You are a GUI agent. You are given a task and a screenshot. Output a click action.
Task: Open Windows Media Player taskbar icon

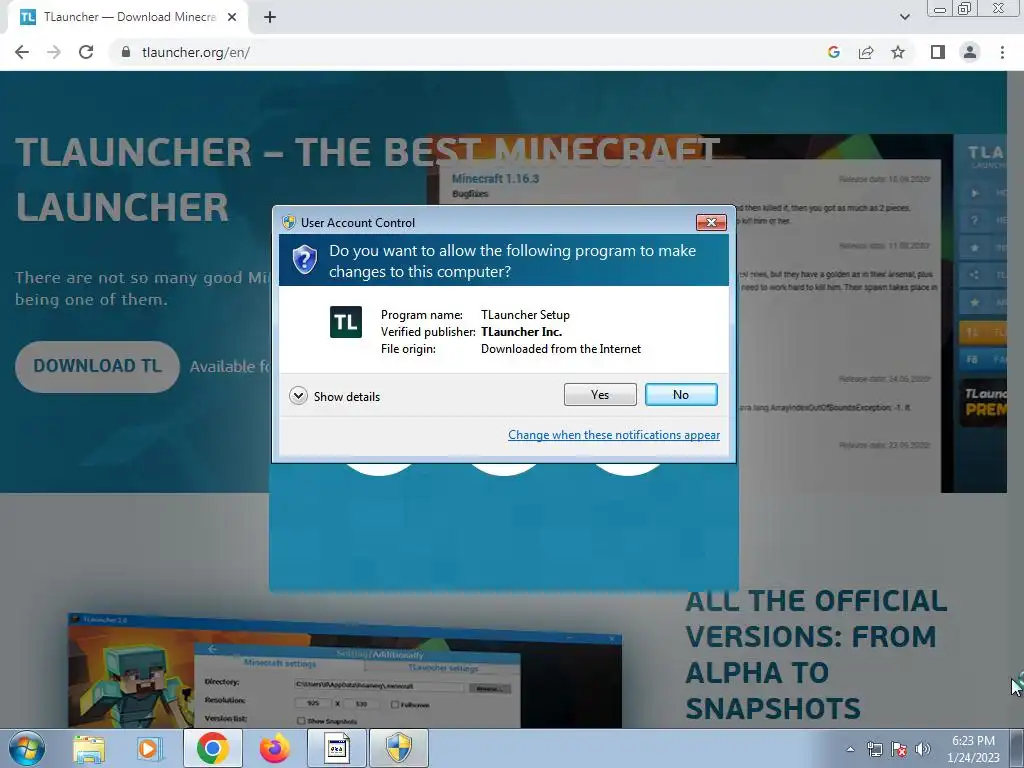coord(149,748)
